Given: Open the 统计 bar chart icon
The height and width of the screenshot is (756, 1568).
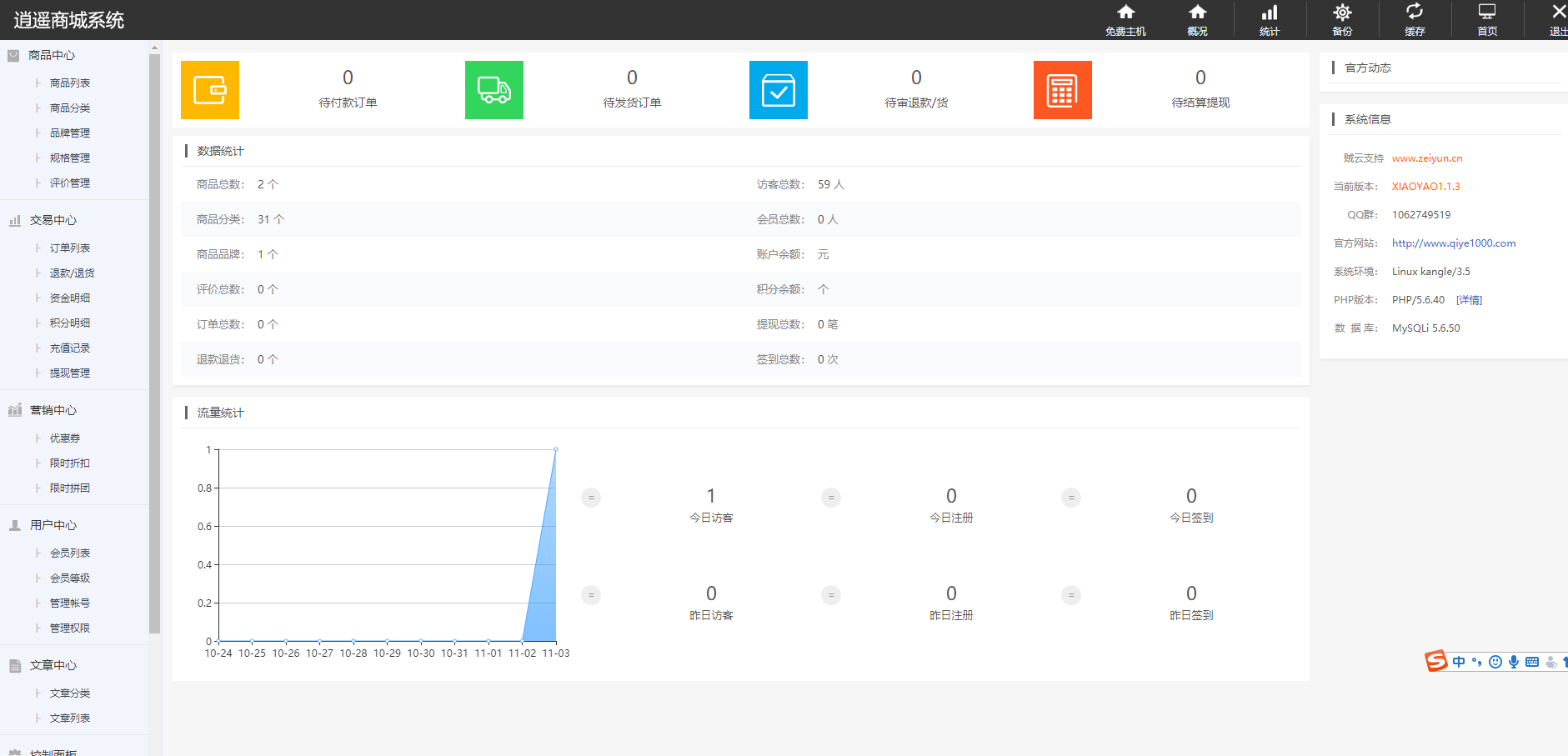Looking at the screenshot, I should 1269,13.
